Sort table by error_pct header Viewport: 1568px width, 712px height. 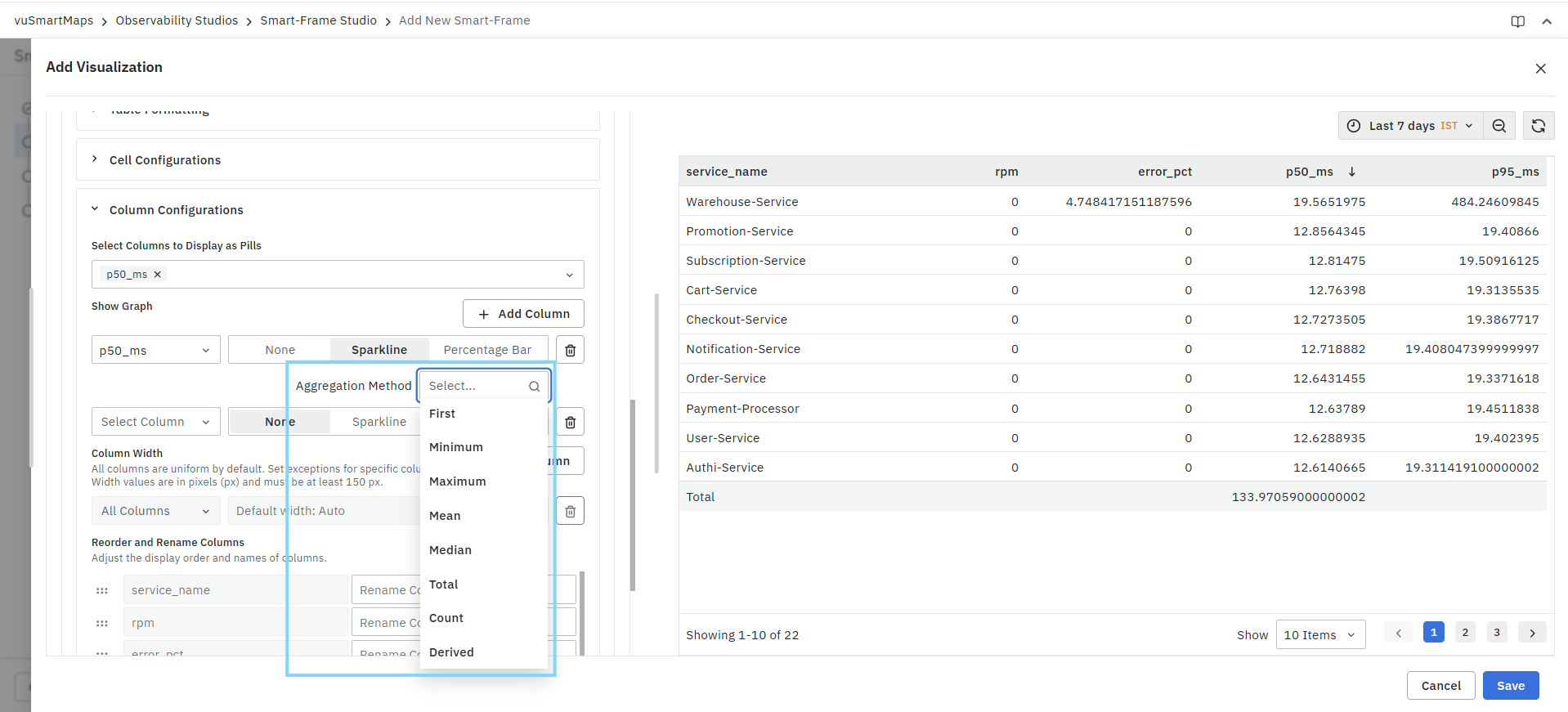point(1165,172)
